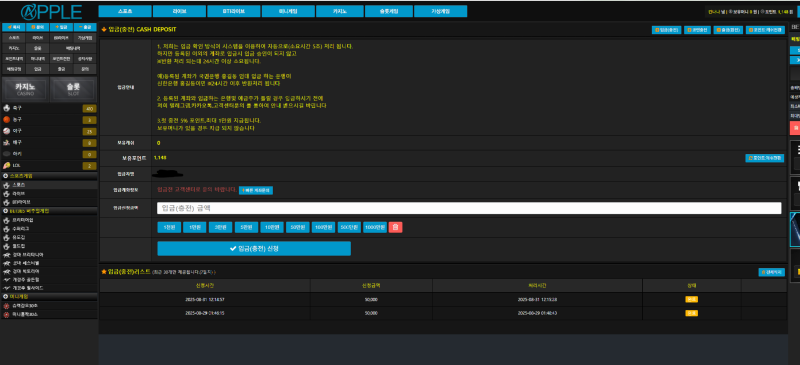Open 스포츠 under the 스포츠게임 section
Image resolution: width=800 pixels, height=365 pixels.
(x=49, y=185)
